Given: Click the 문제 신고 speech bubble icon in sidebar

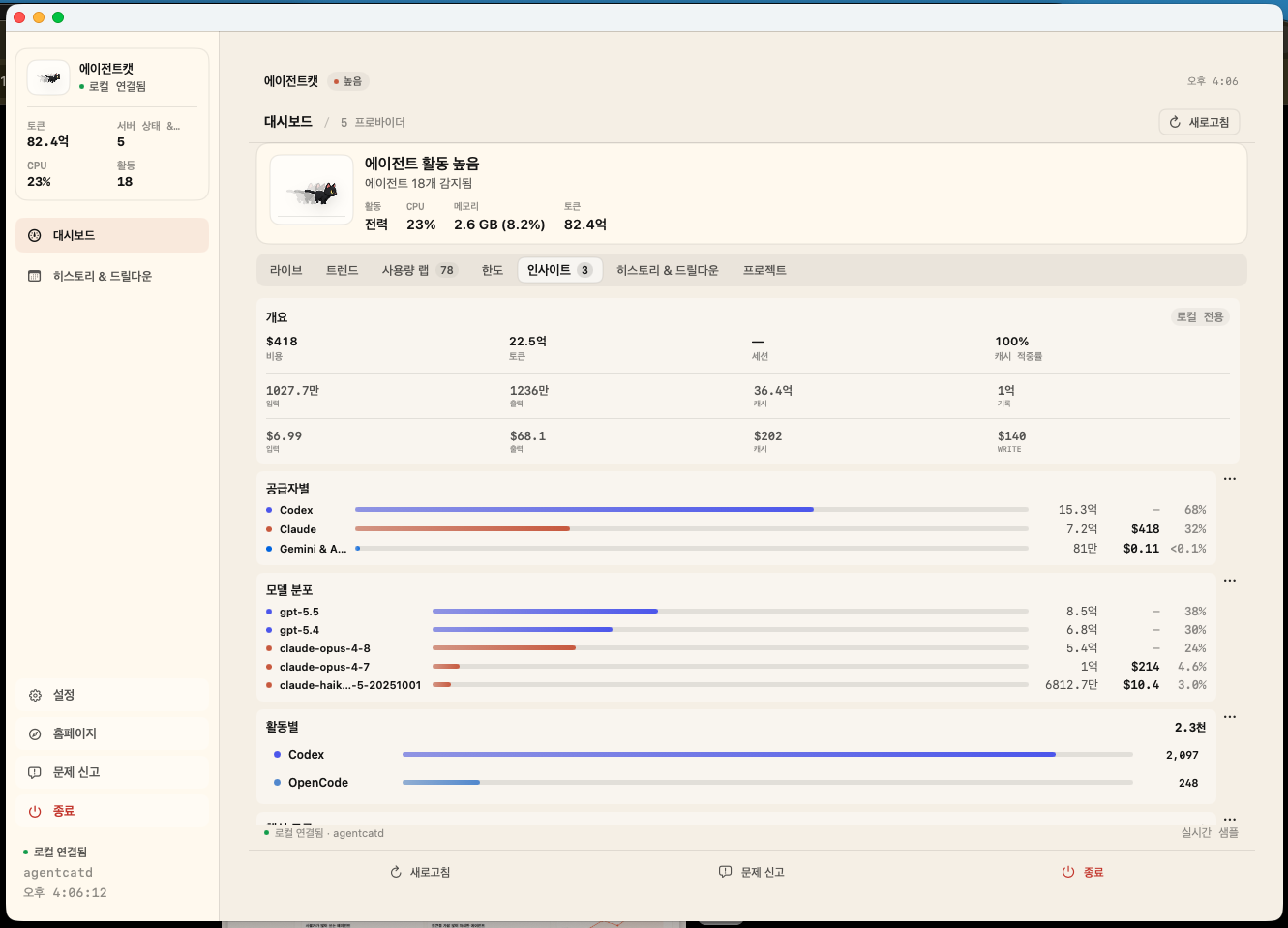Looking at the screenshot, I should (35, 772).
